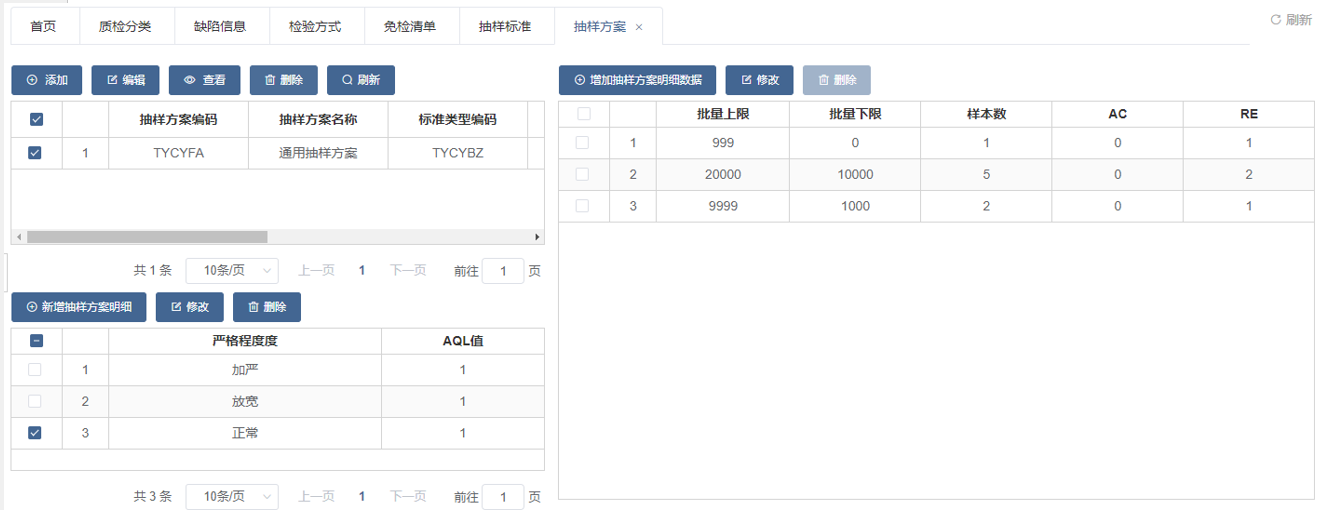Click the scrollbar right arrow
Image resolution: width=1324 pixels, height=510 pixels.
pyautogui.click(x=537, y=237)
